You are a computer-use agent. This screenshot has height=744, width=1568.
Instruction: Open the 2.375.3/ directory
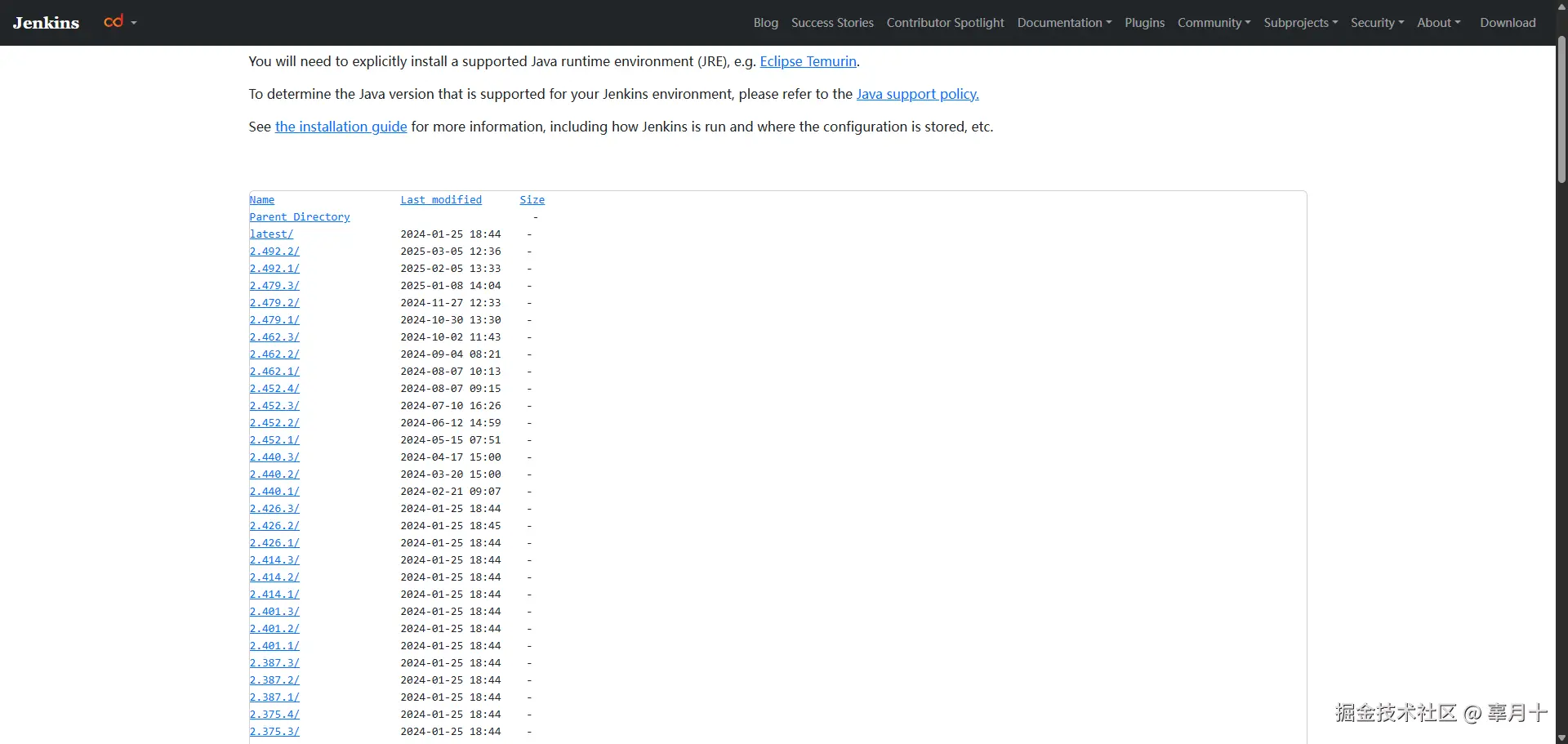[x=274, y=732]
